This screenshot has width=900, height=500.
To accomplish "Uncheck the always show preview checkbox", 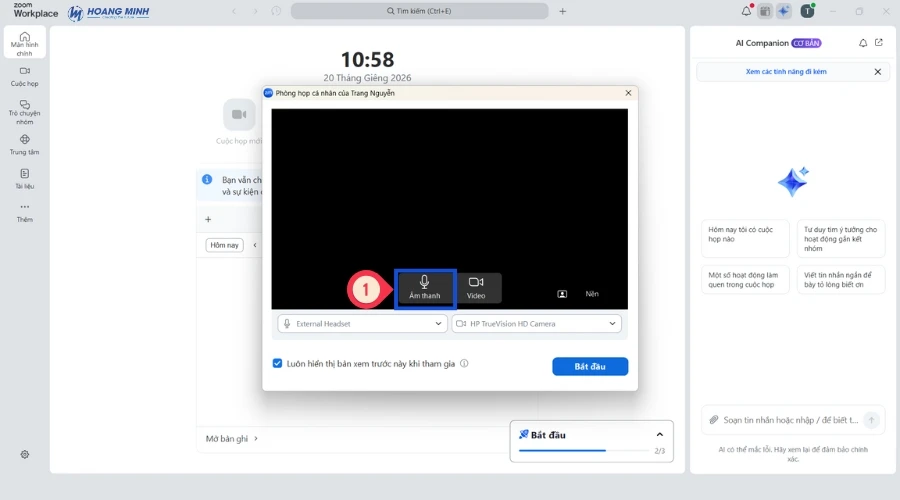I will coord(278,364).
